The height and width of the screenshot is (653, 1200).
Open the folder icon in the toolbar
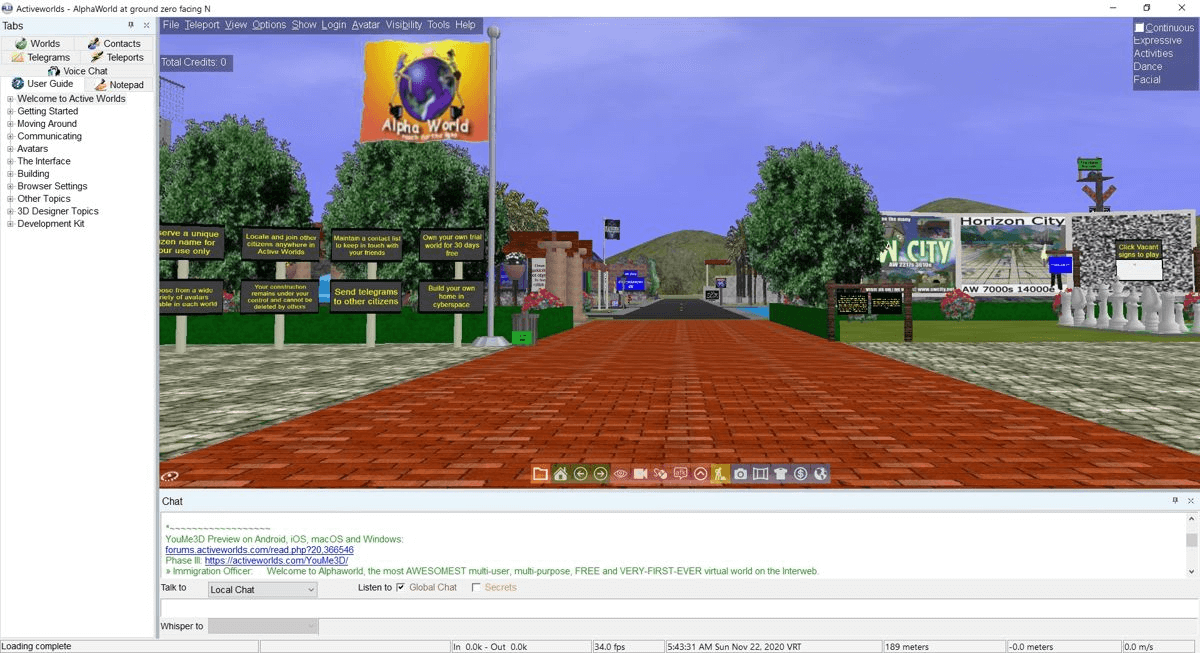click(x=540, y=474)
